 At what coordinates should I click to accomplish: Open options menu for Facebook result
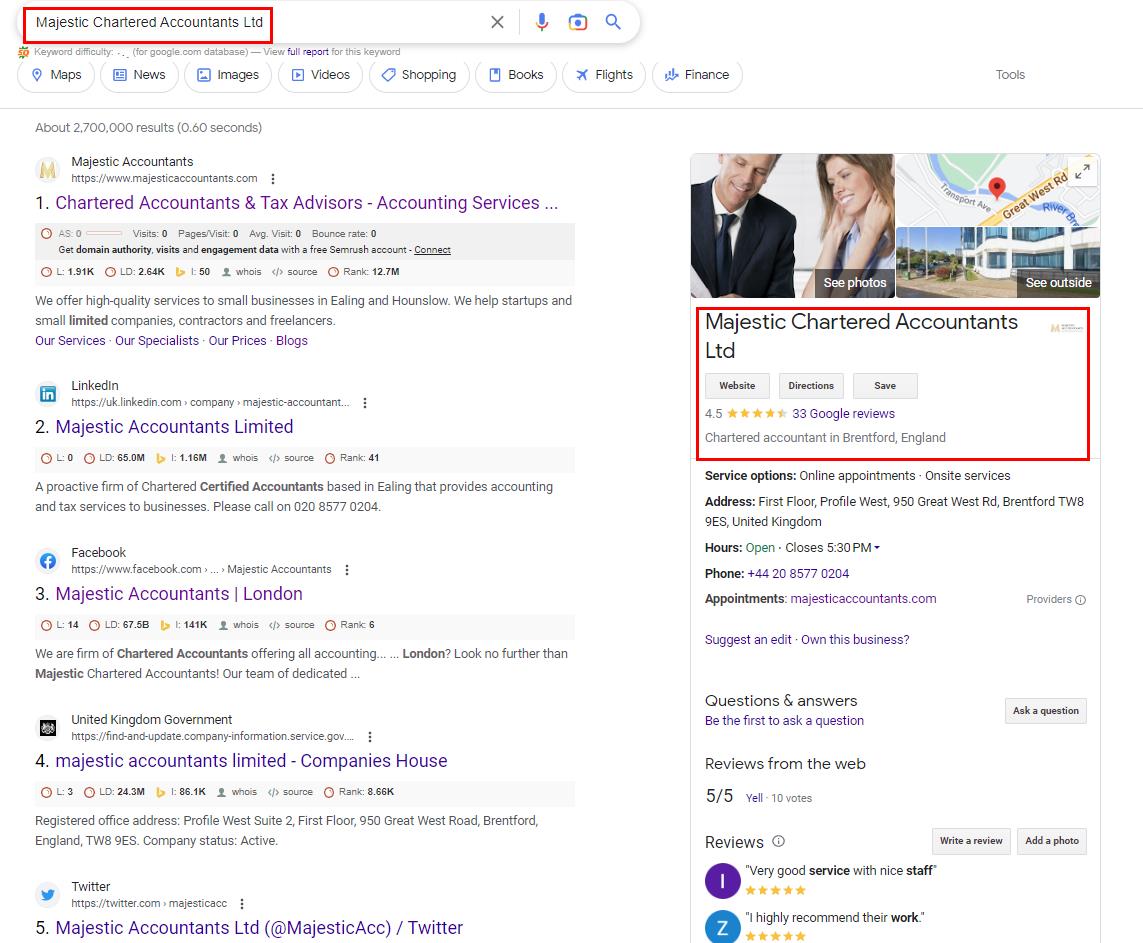tap(347, 570)
